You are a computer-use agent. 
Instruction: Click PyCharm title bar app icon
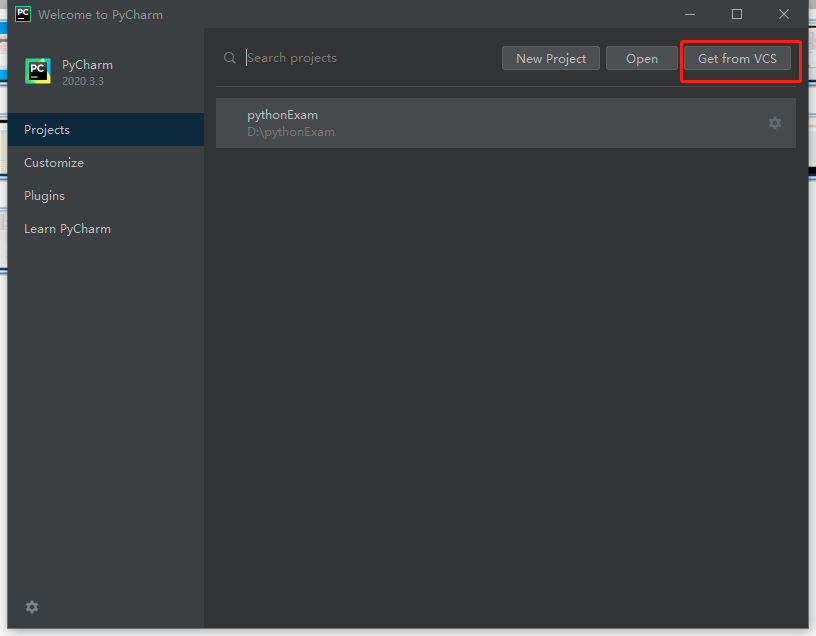pos(23,14)
